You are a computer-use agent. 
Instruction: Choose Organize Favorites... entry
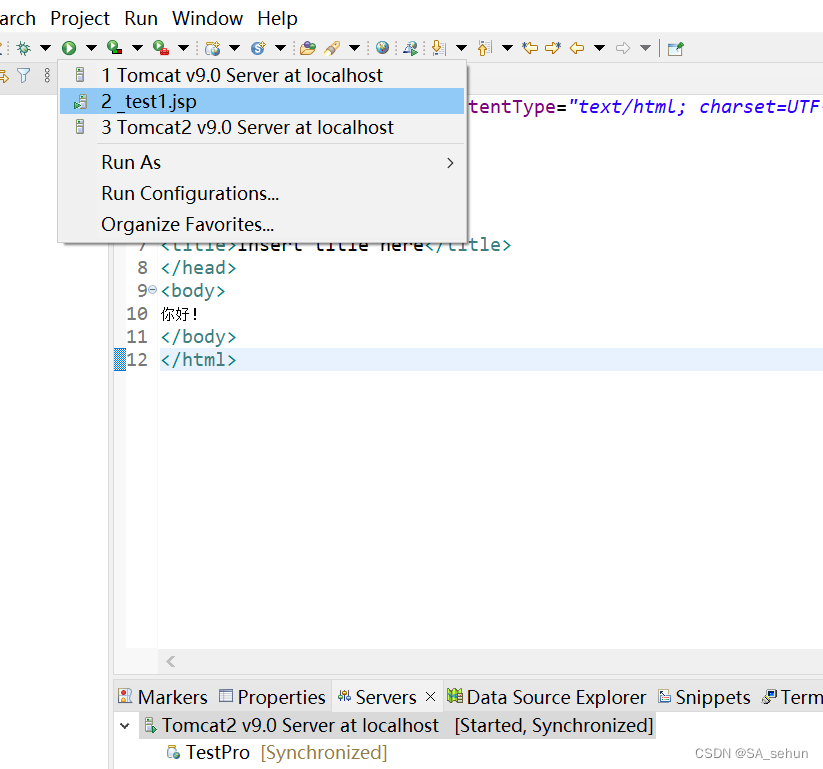point(187,224)
